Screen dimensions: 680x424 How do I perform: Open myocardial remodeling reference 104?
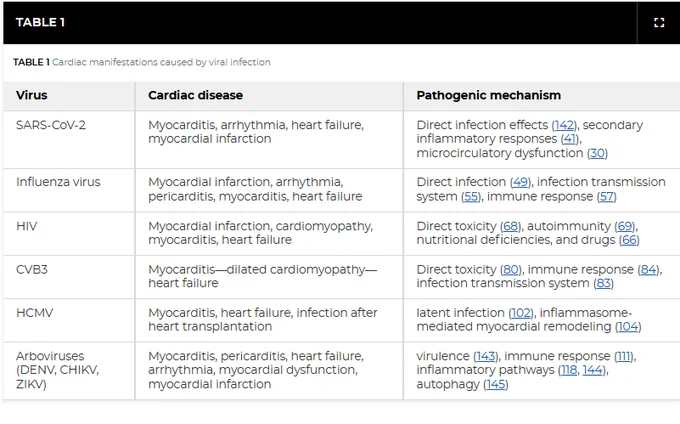(628, 327)
